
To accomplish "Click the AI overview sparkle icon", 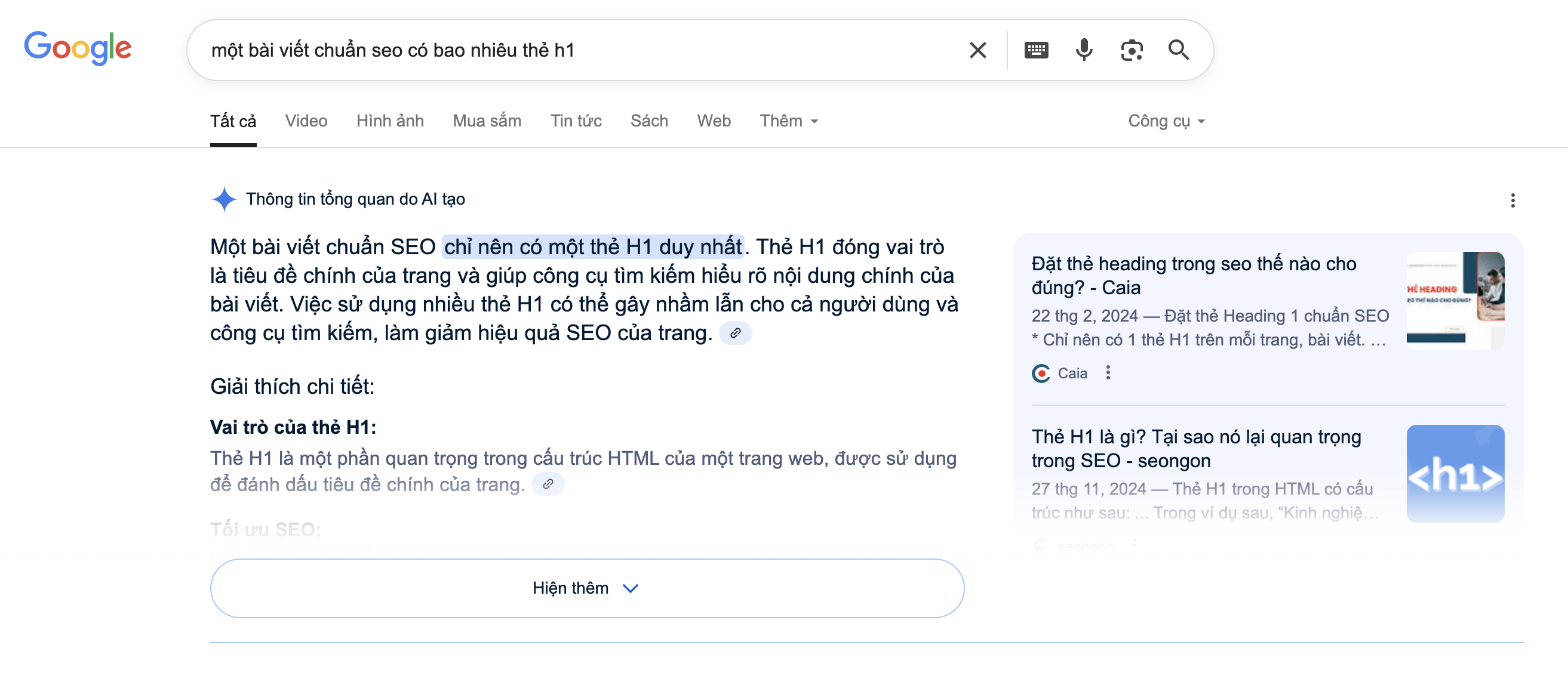I will (x=224, y=199).
